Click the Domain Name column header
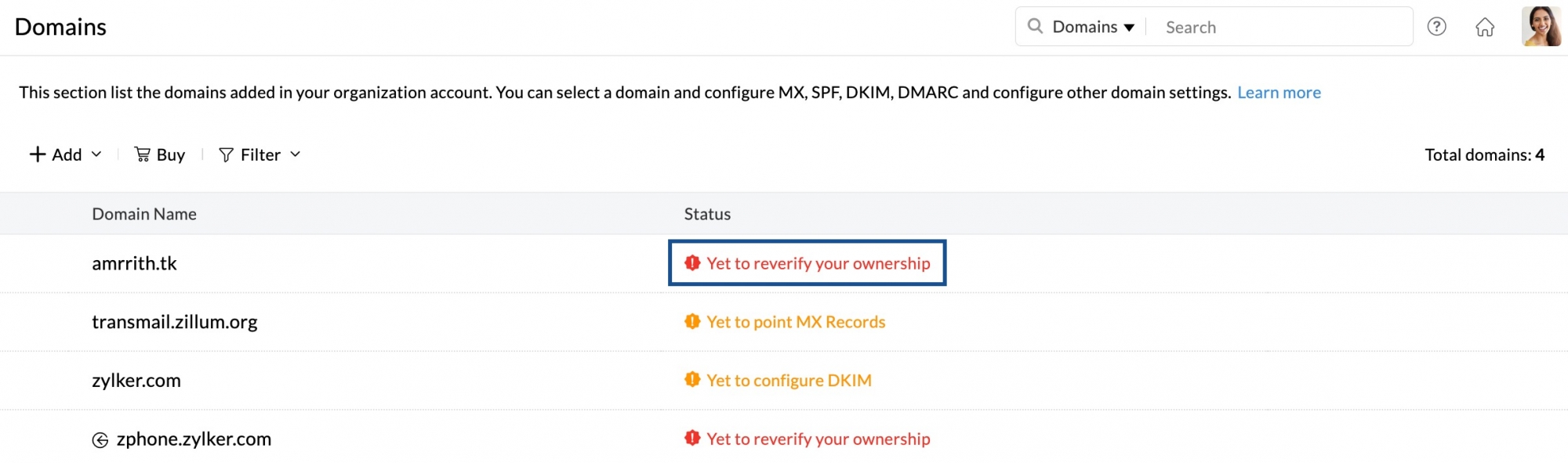Viewport: 1568px width, 463px height. coord(144,213)
